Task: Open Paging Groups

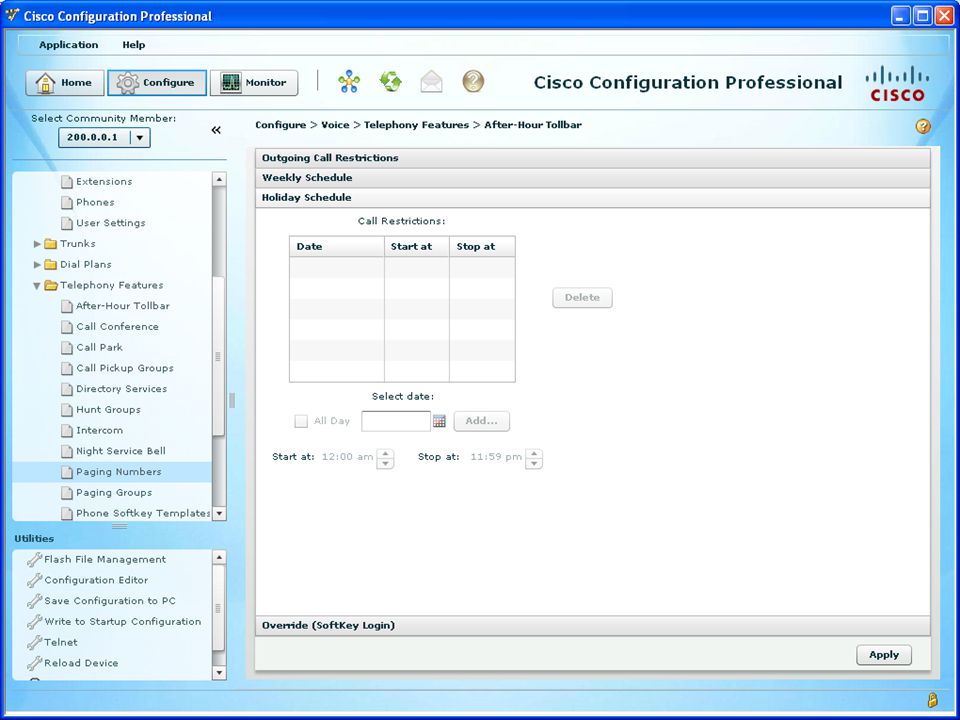Action: coord(114,493)
